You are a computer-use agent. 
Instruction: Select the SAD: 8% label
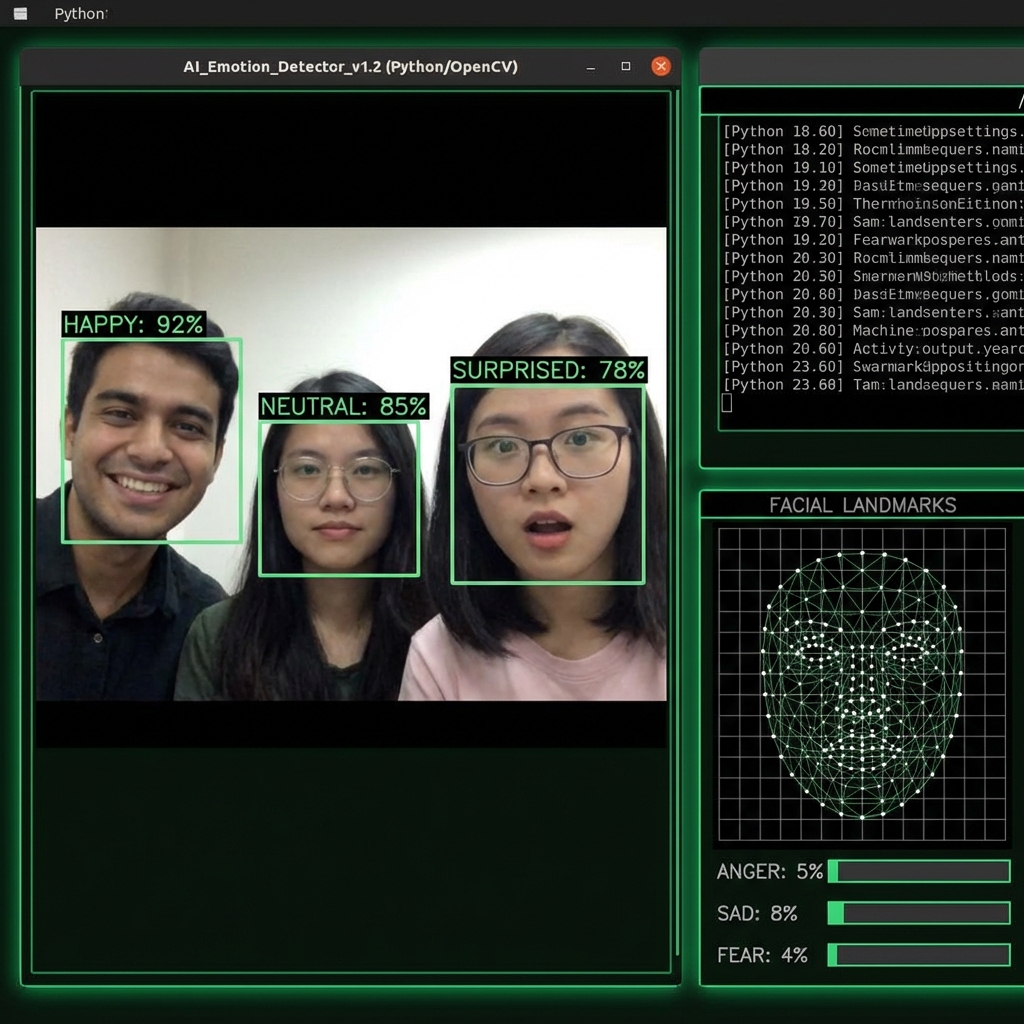757,913
